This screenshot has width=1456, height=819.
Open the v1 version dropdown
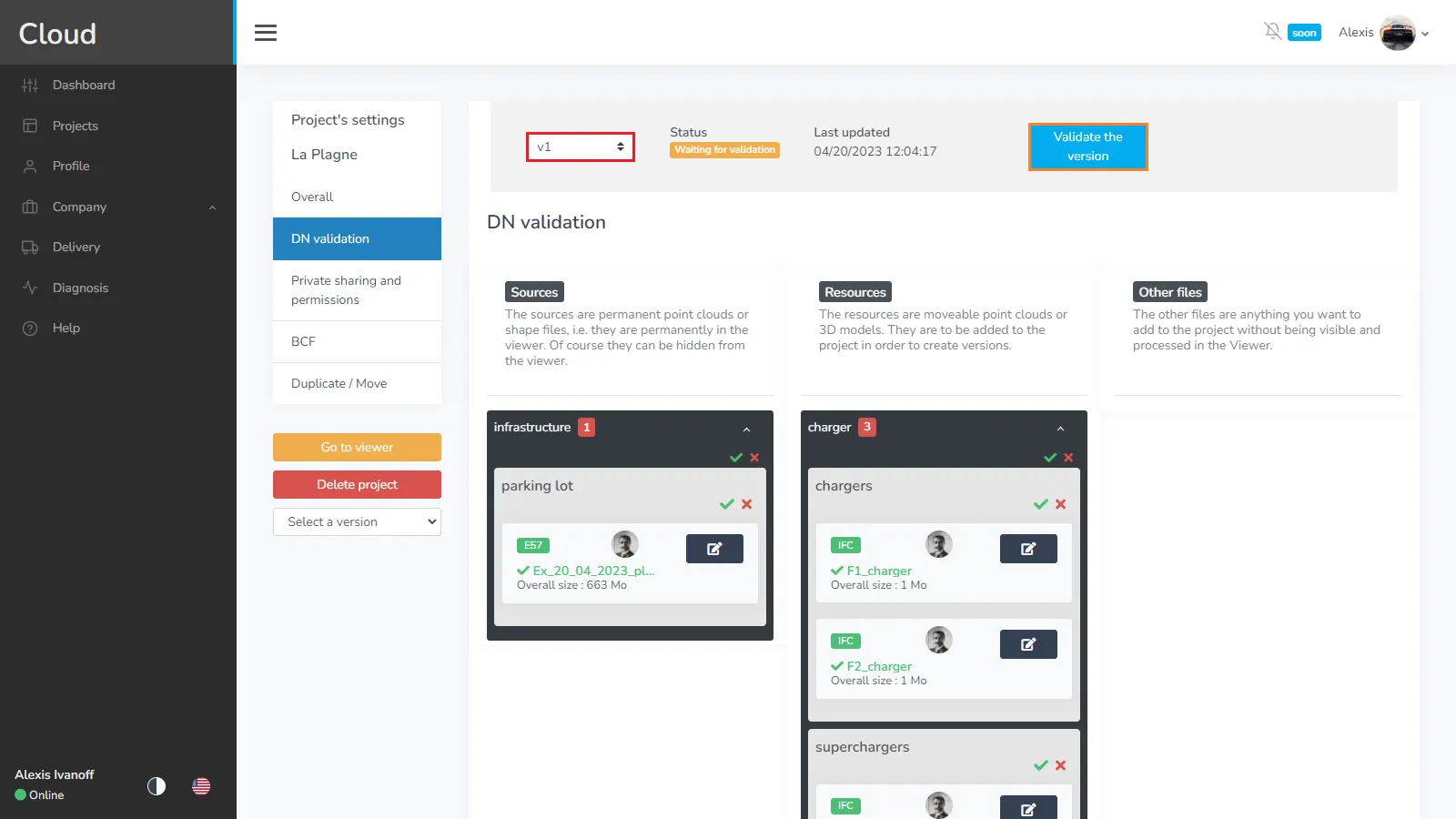[x=581, y=147]
